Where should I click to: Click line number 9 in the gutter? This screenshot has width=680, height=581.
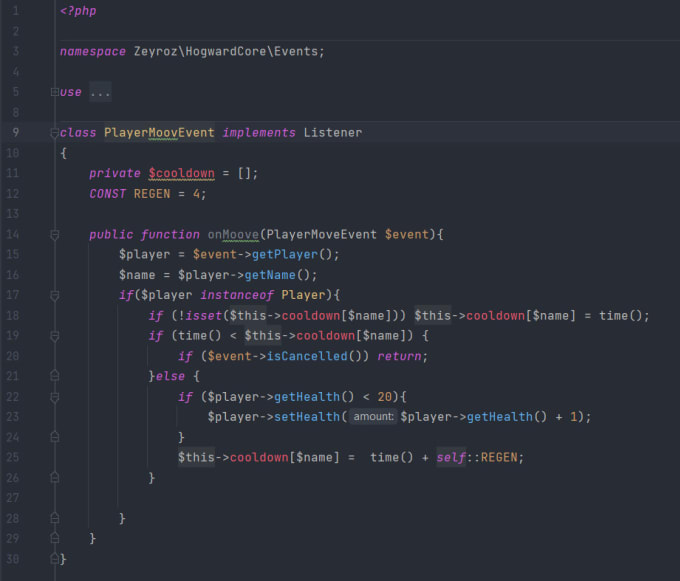(16, 132)
